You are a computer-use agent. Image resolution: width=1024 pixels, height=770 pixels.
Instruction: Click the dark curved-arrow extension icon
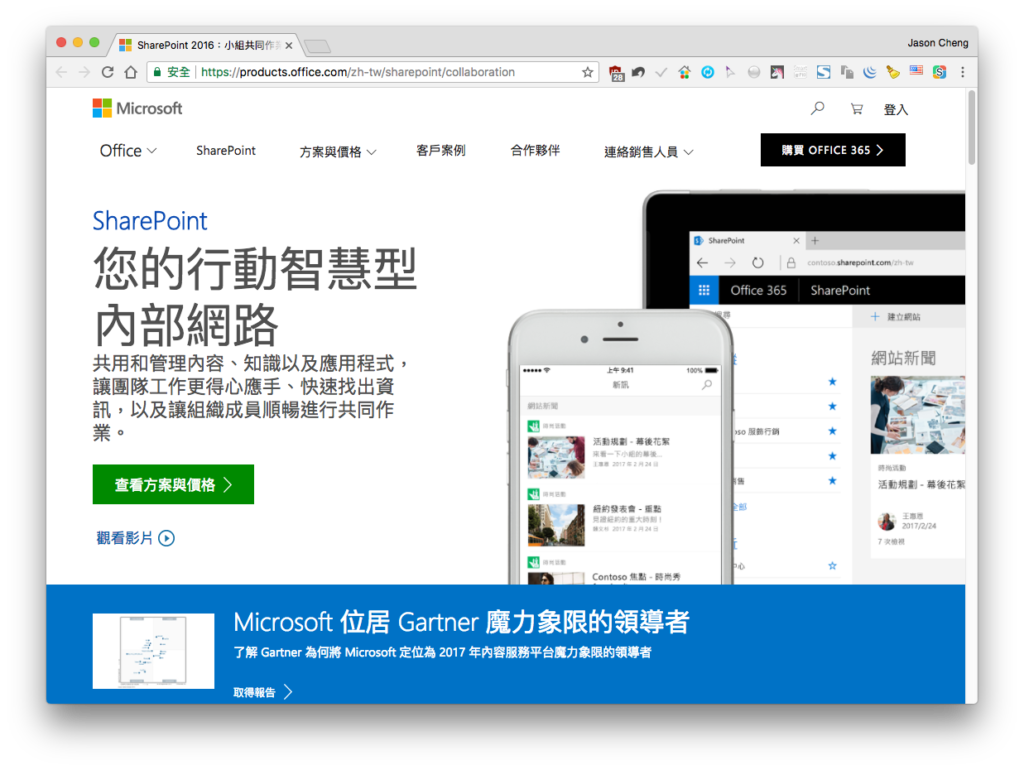click(x=638, y=72)
